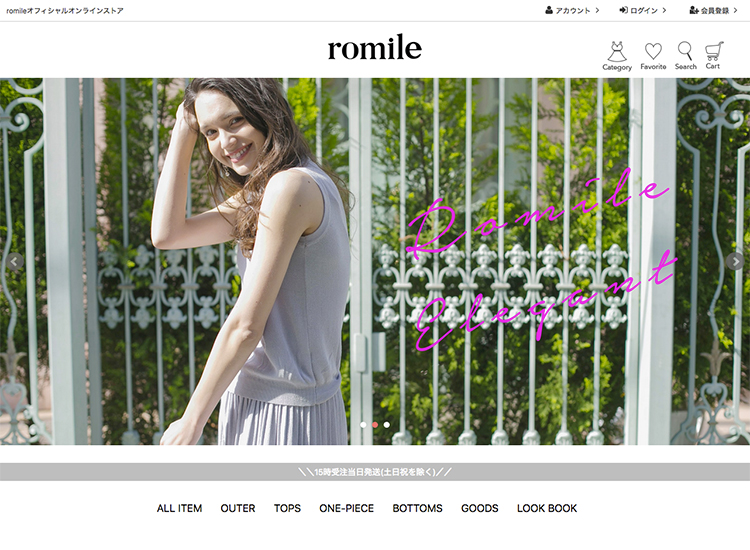Open the Category dress icon
The width and height of the screenshot is (750, 550).
[617, 51]
